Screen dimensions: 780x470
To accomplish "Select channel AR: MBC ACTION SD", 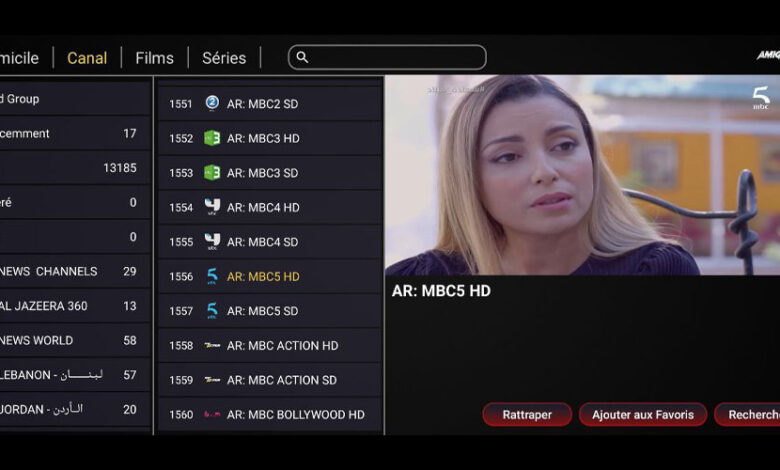I will pos(269,380).
